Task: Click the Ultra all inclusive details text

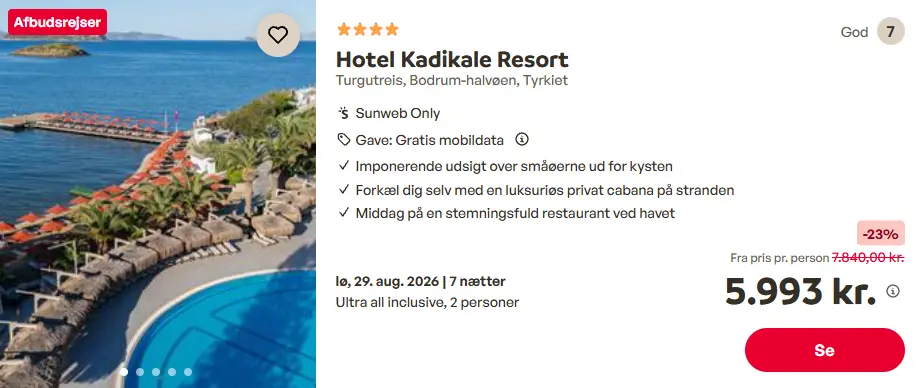Action: [x=427, y=303]
